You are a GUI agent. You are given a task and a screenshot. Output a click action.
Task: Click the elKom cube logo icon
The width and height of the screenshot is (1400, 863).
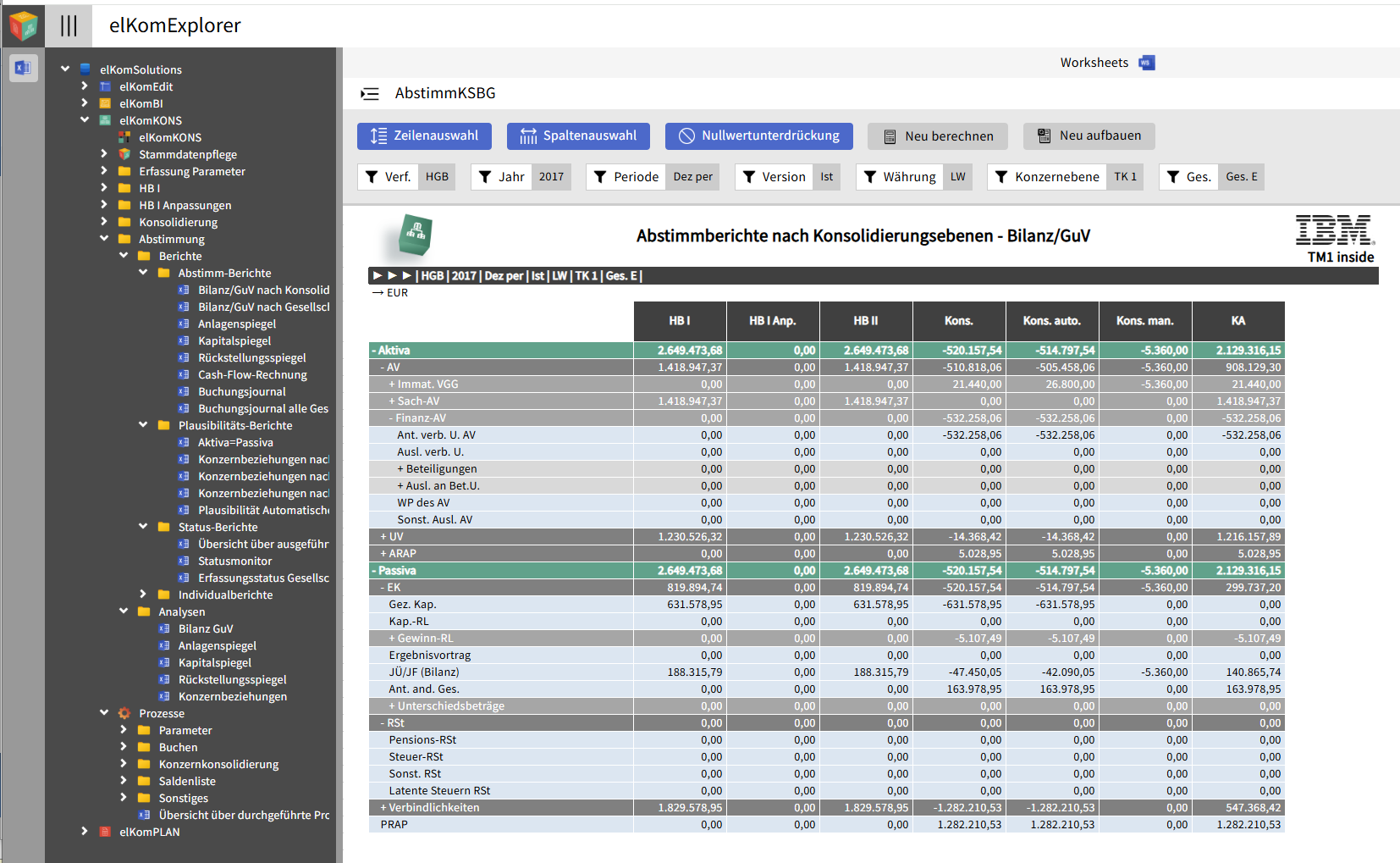click(x=23, y=25)
